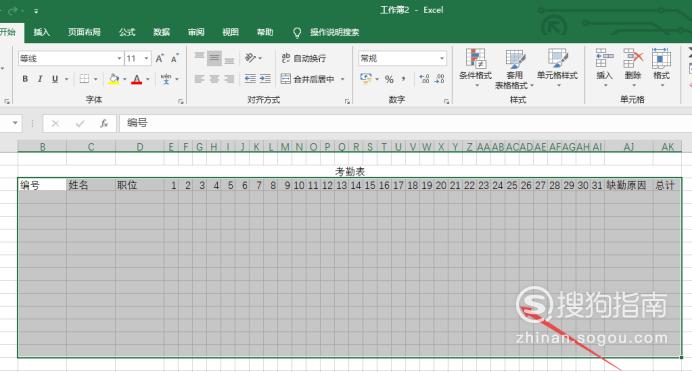Open 数字 dialog launcher
This screenshot has width=692, height=372.
click(x=447, y=101)
